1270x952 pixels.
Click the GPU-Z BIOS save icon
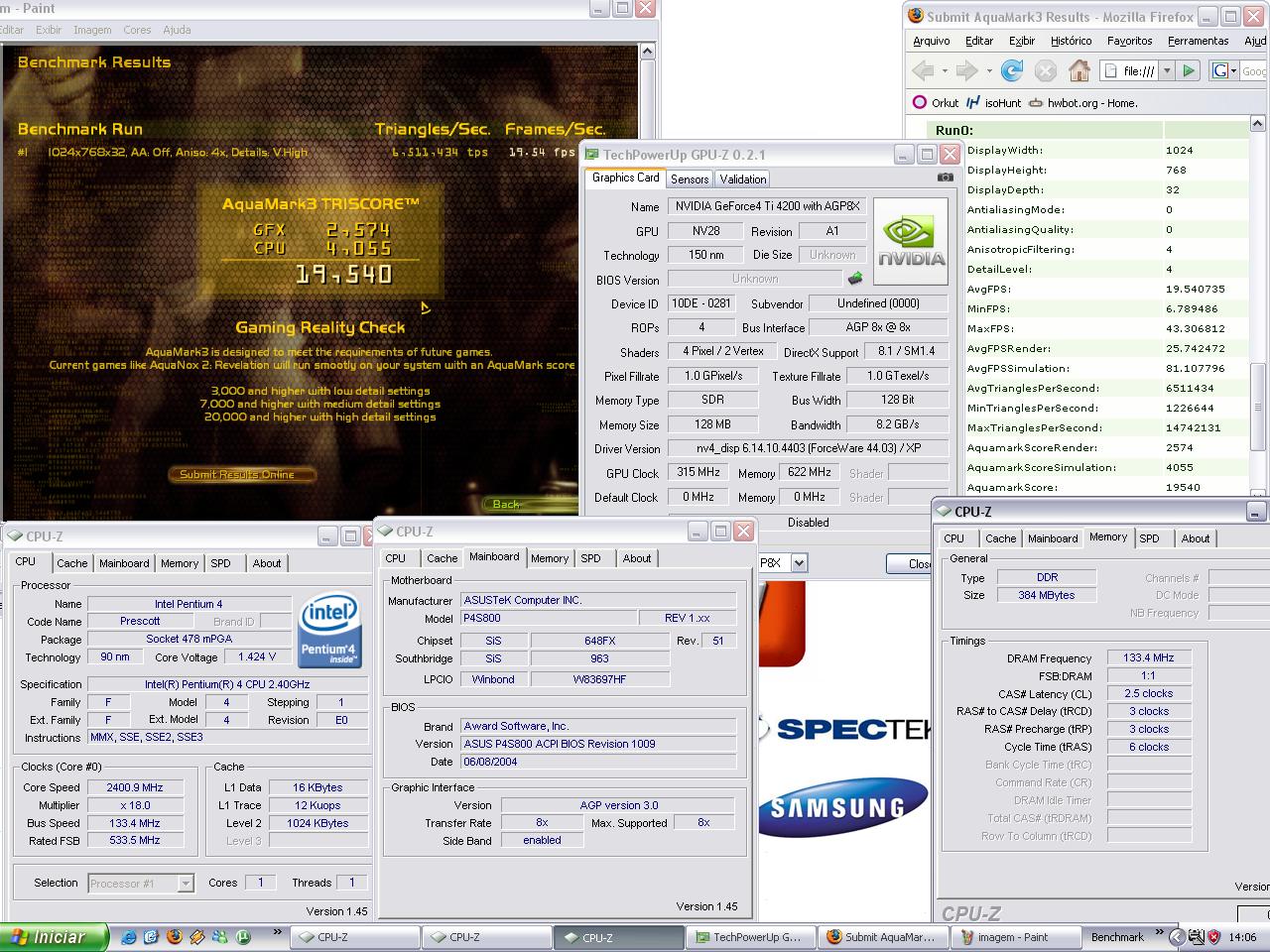click(x=854, y=279)
